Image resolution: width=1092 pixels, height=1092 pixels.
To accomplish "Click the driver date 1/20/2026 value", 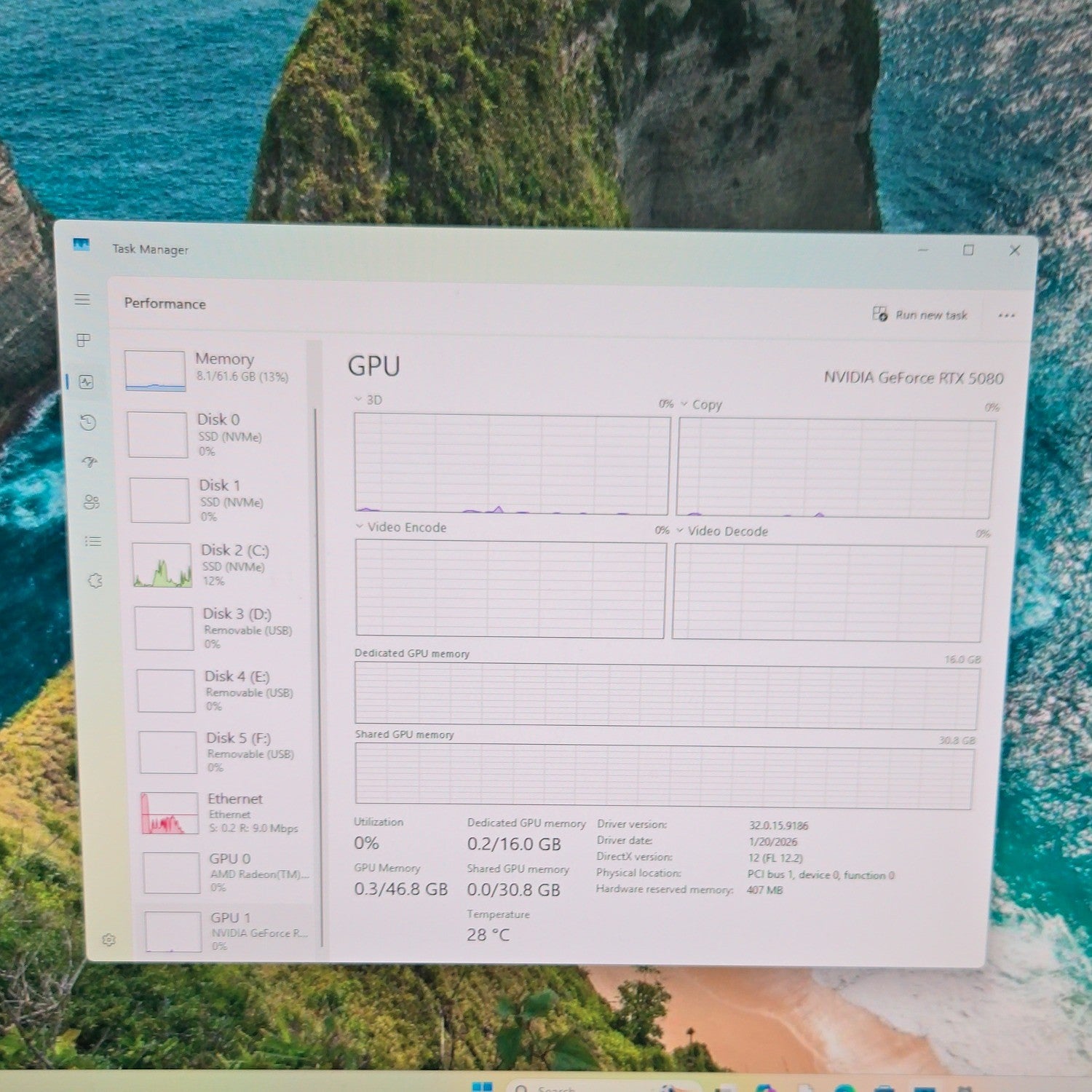I will 772,842.
